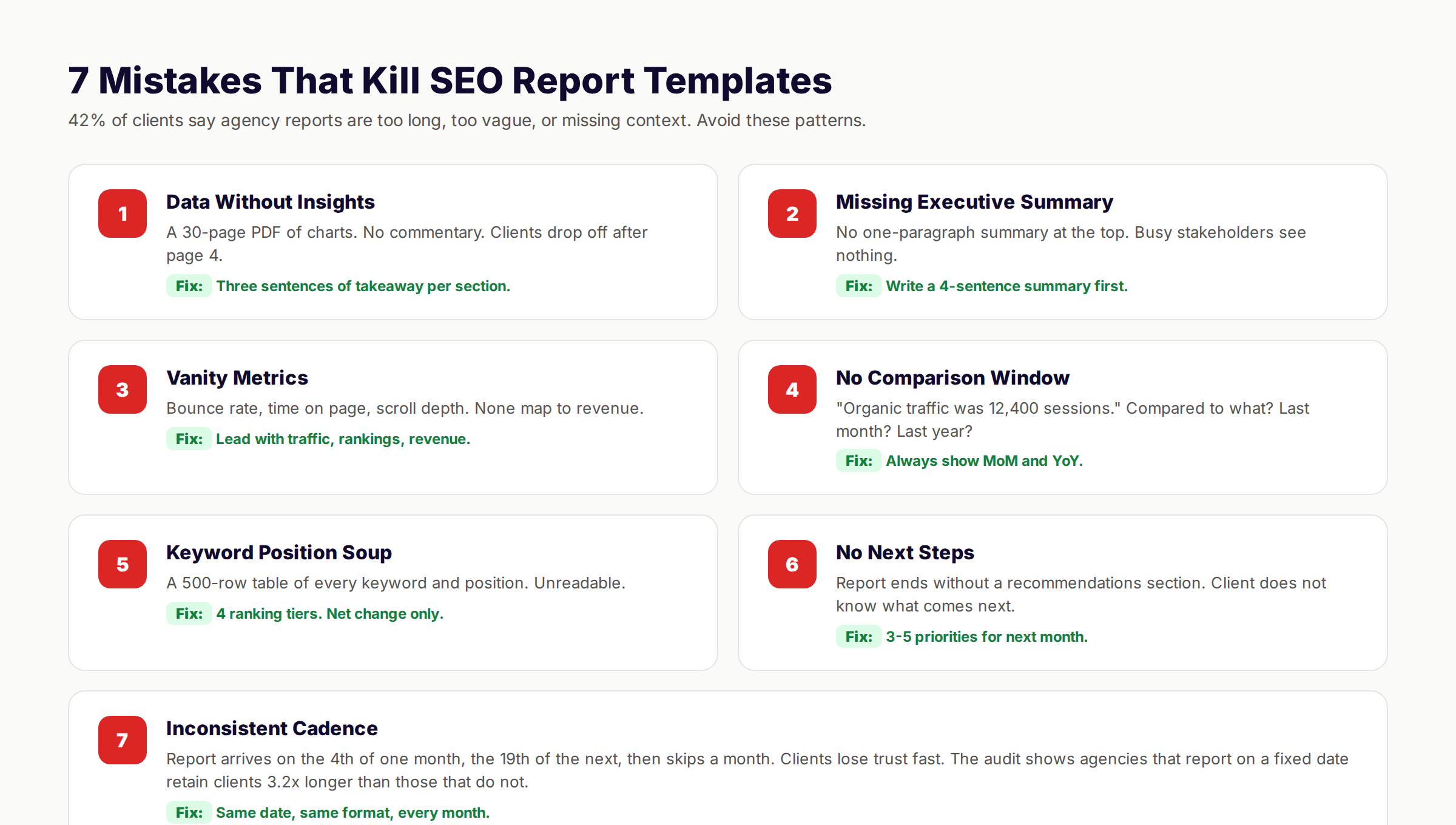Click the Fix label in the Keyword Position Soup card
Viewport: 1456px width, 825px height.
click(x=189, y=614)
